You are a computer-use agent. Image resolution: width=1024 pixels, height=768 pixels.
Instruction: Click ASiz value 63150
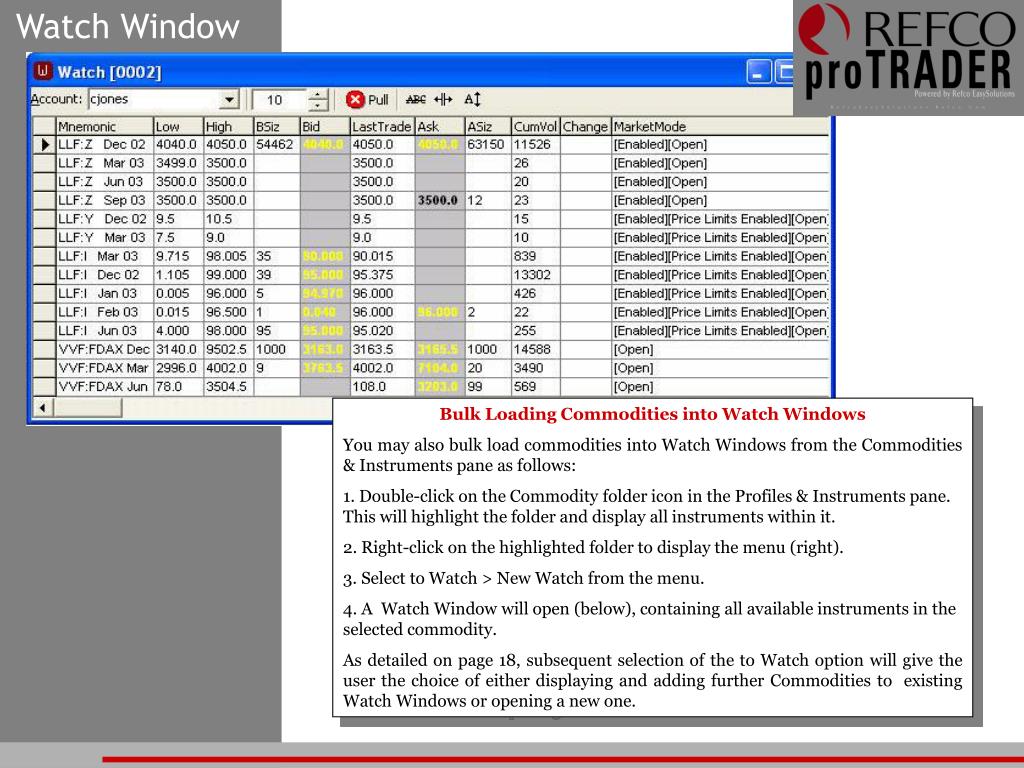click(486, 144)
